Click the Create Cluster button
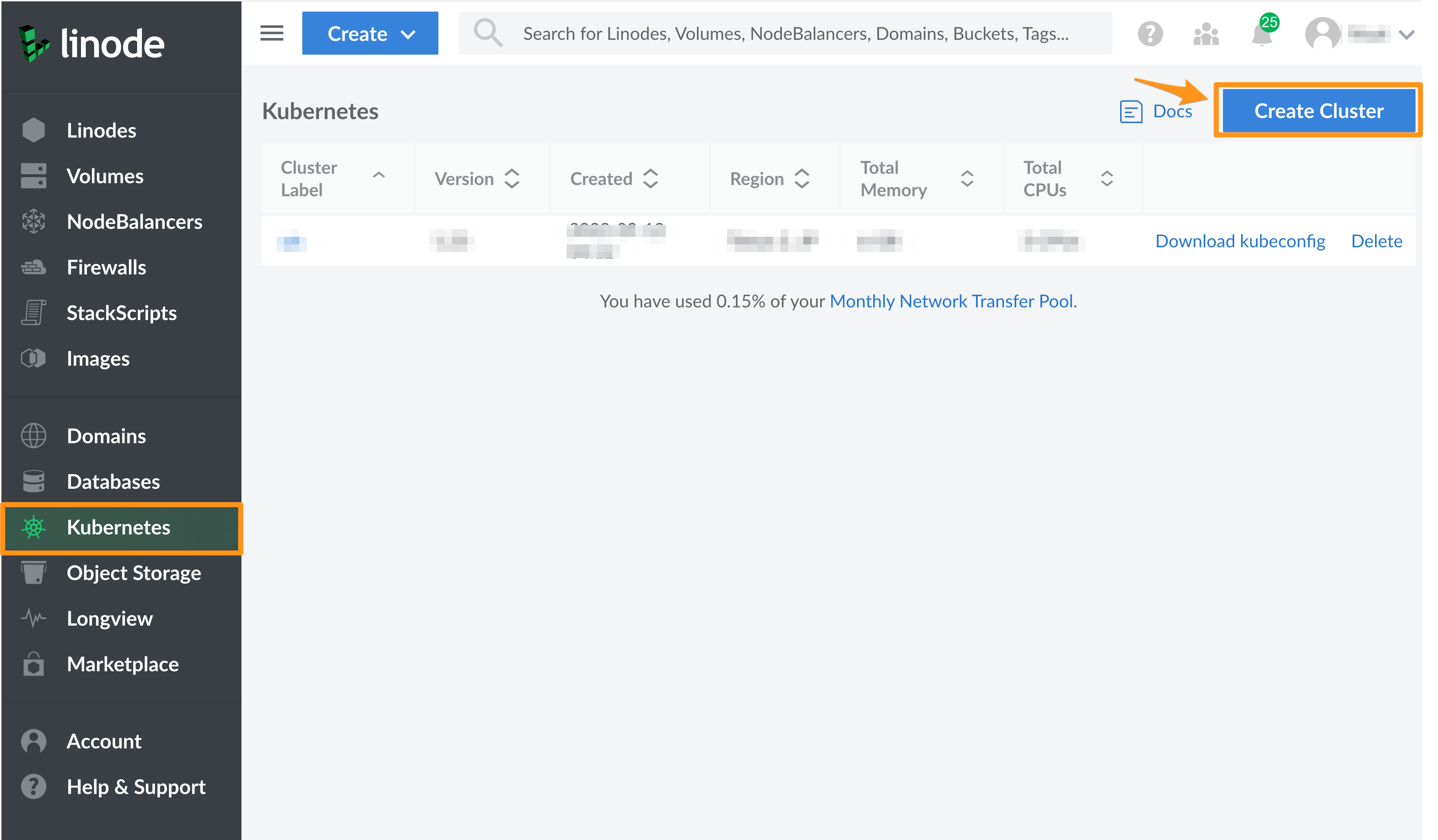1438x840 pixels. 1318,111
